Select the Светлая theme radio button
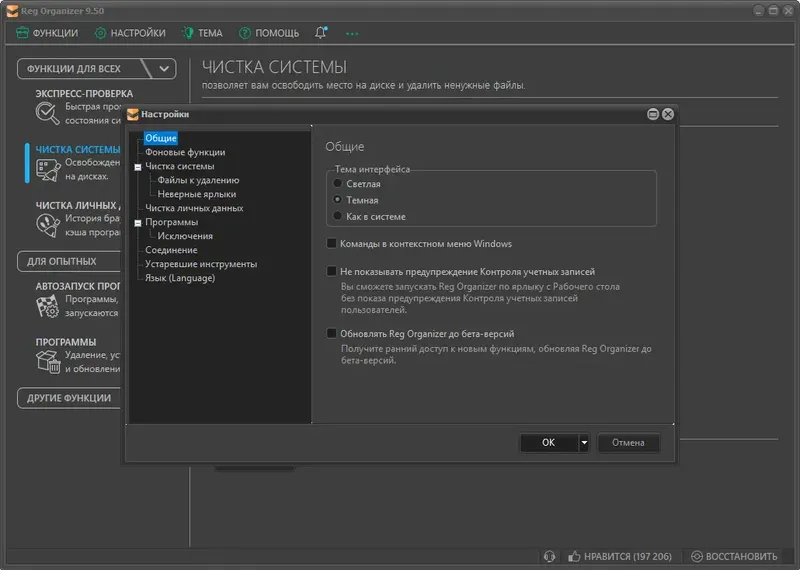This screenshot has height=570, width=800. [338, 184]
